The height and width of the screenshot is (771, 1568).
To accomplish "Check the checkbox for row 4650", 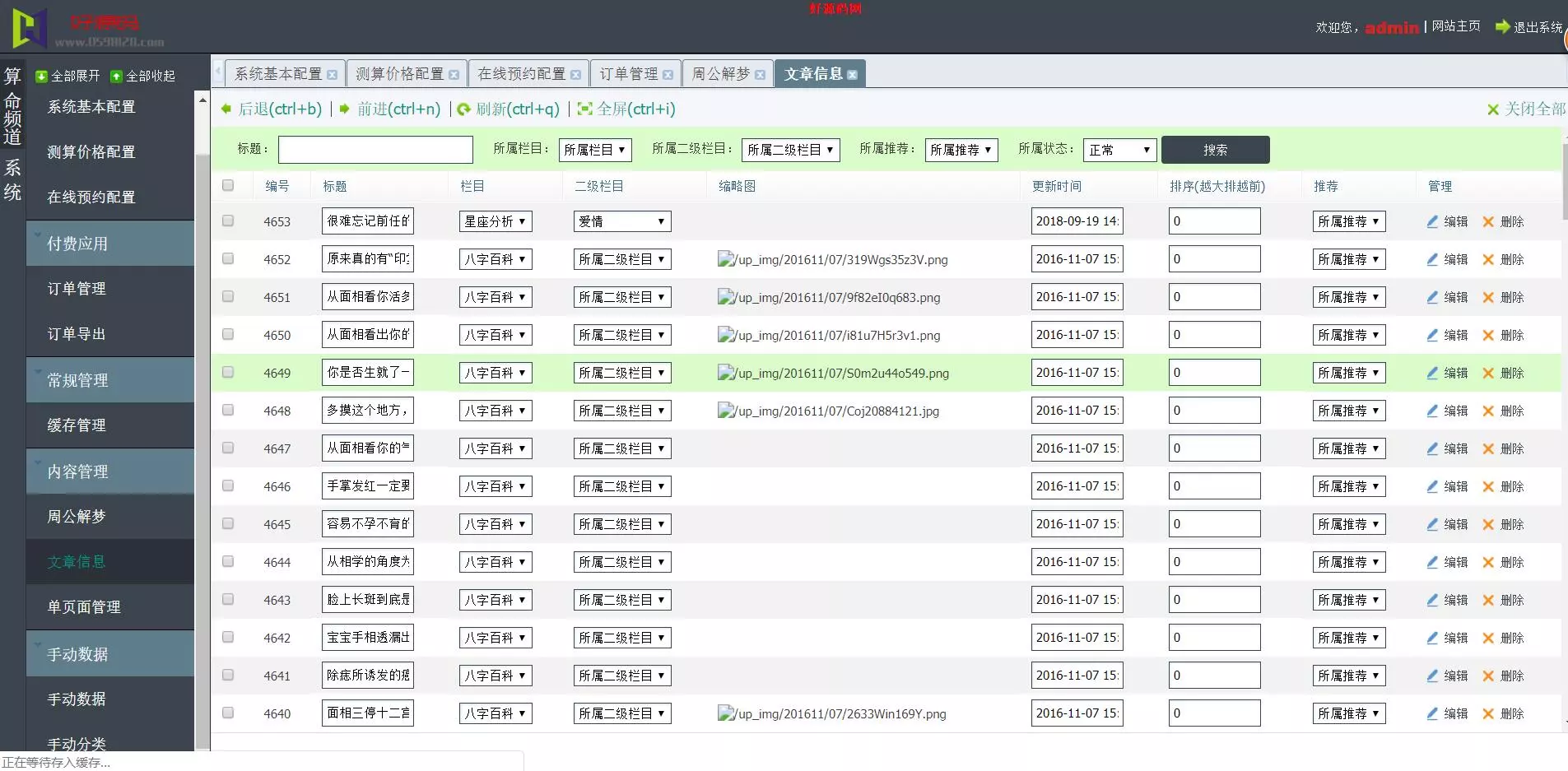I will pyautogui.click(x=228, y=334).
